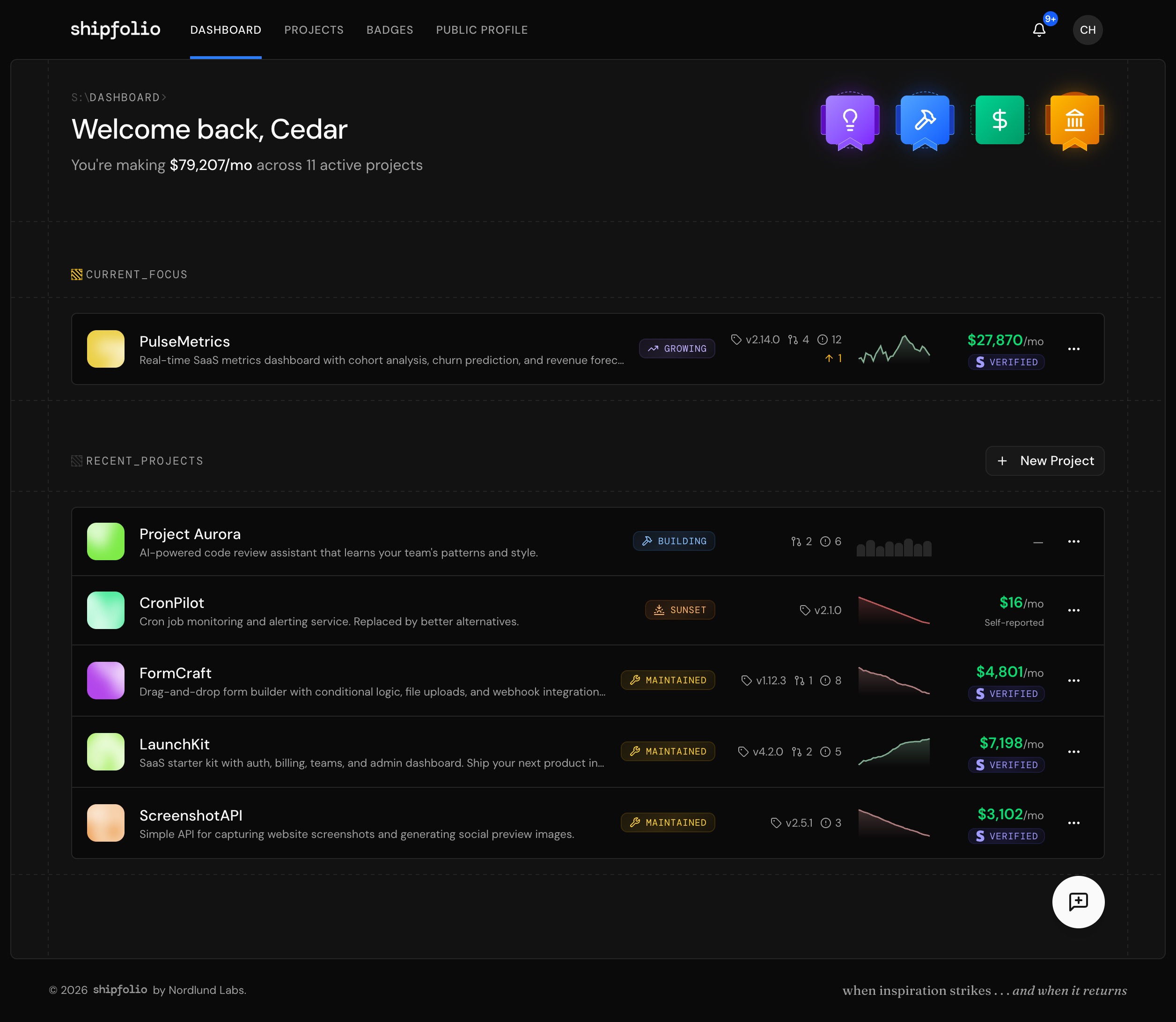Expand options for ScreenshotAPI row
The width and height of the screenshot is (1176, 1022).
pos(1074,823)
